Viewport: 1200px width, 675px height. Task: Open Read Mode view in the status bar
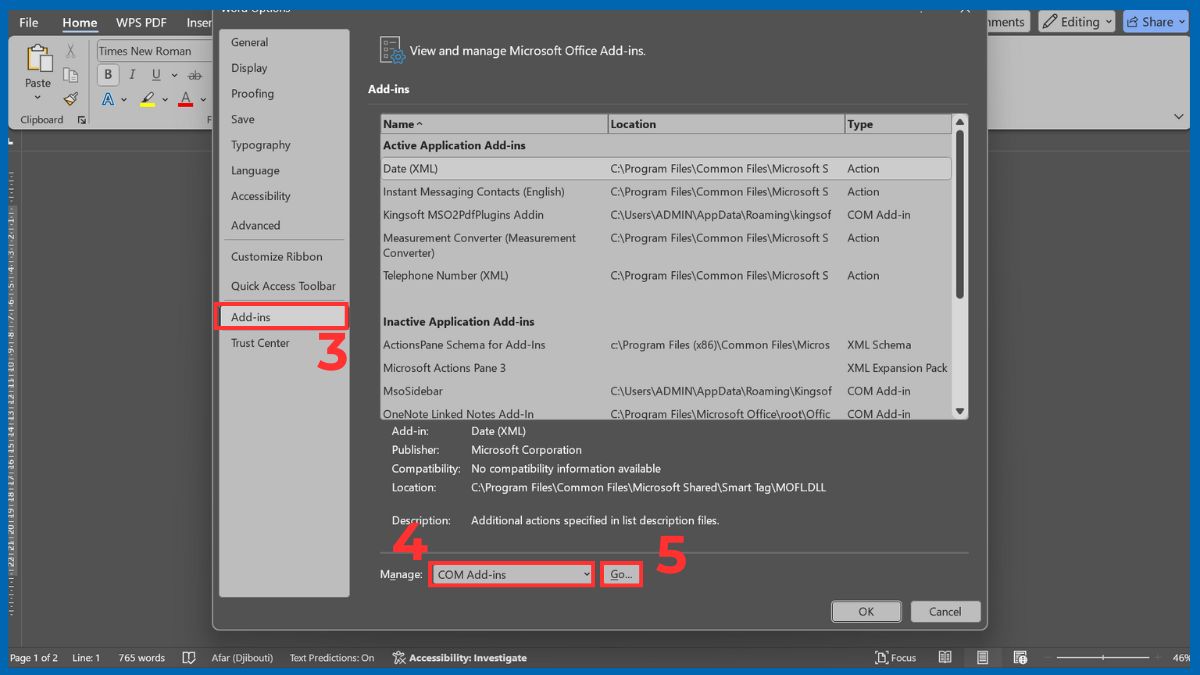[945, 657]
